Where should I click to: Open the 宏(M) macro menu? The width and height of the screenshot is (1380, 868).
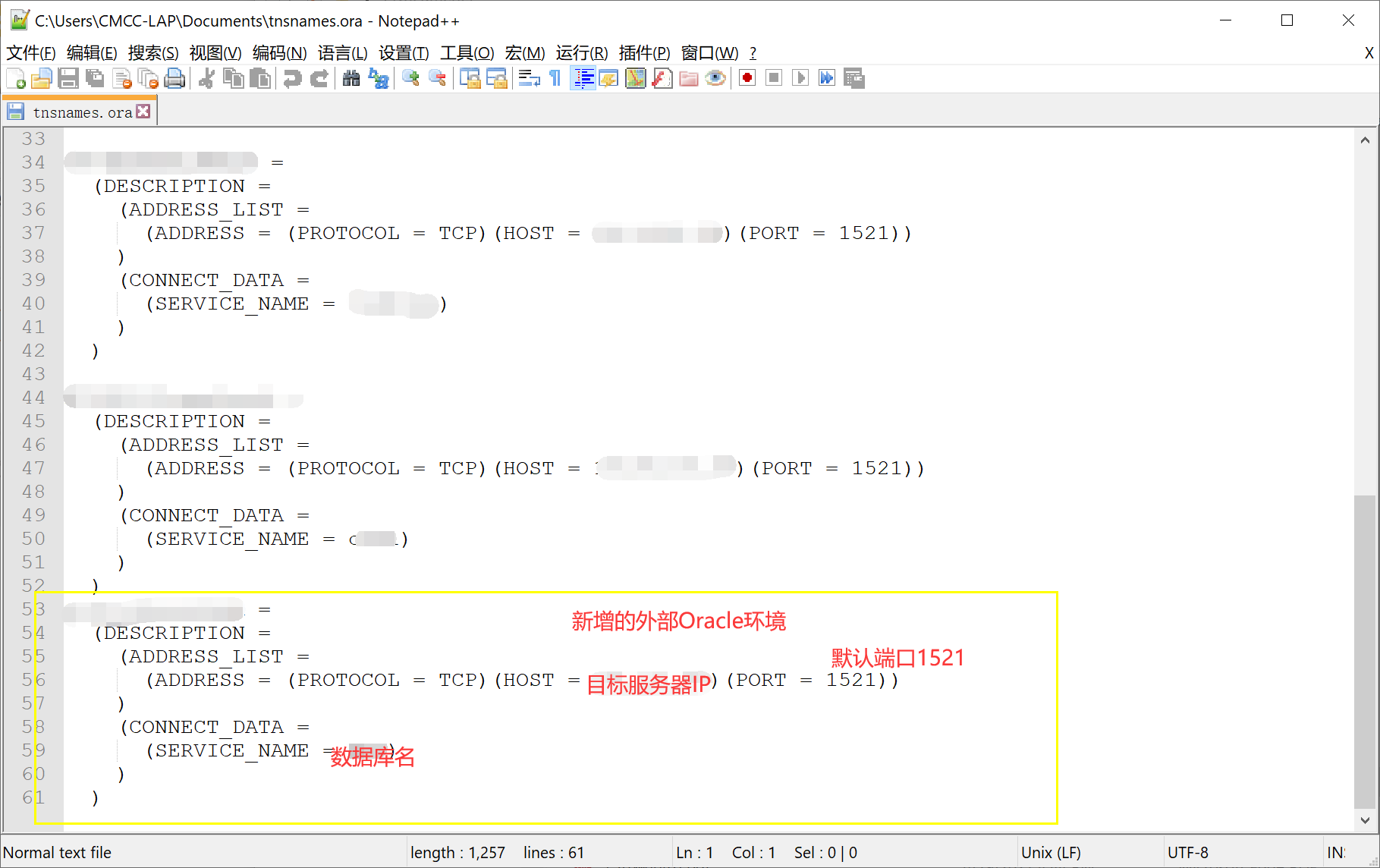point(524,53)
